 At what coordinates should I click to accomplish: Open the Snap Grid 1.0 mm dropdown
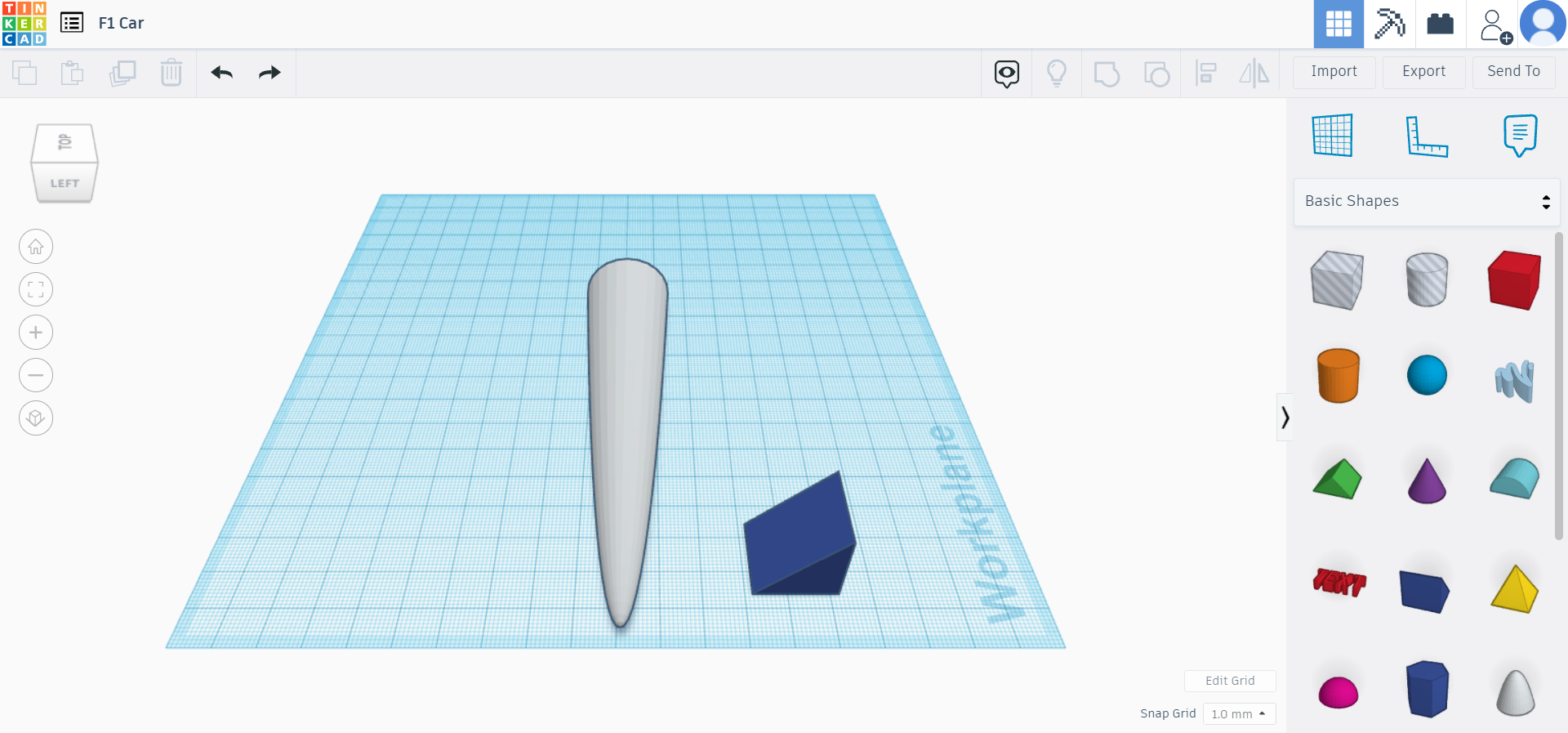pyautogui.click(x=1239, y=713)
